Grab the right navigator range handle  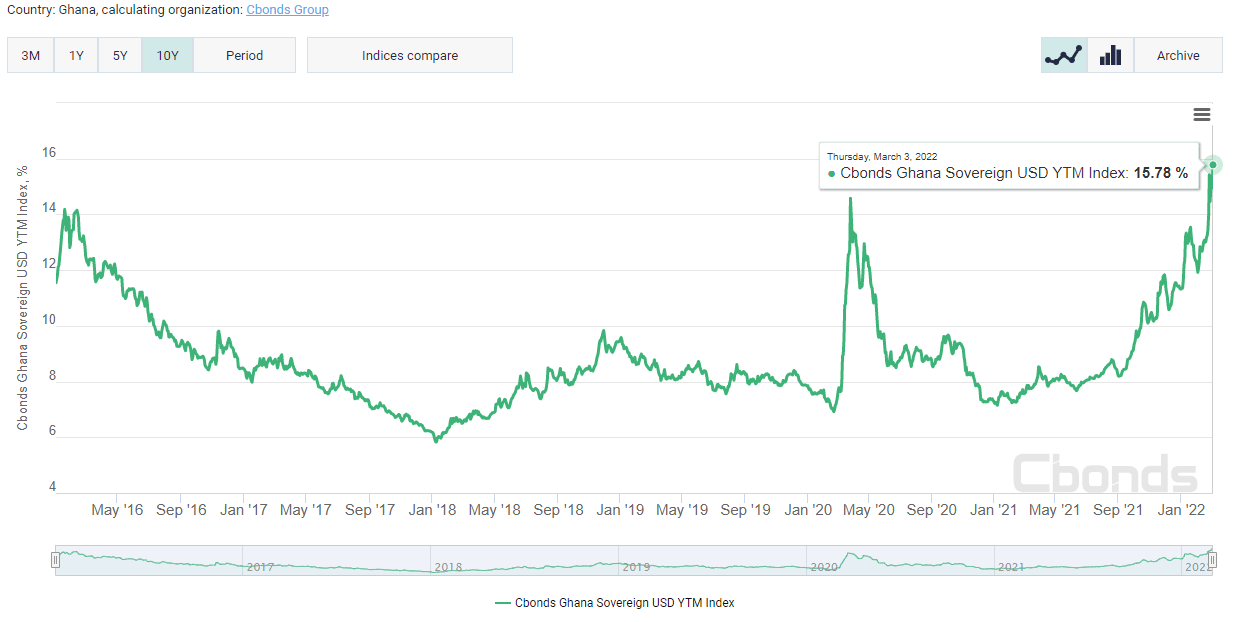pos(1212,561)
